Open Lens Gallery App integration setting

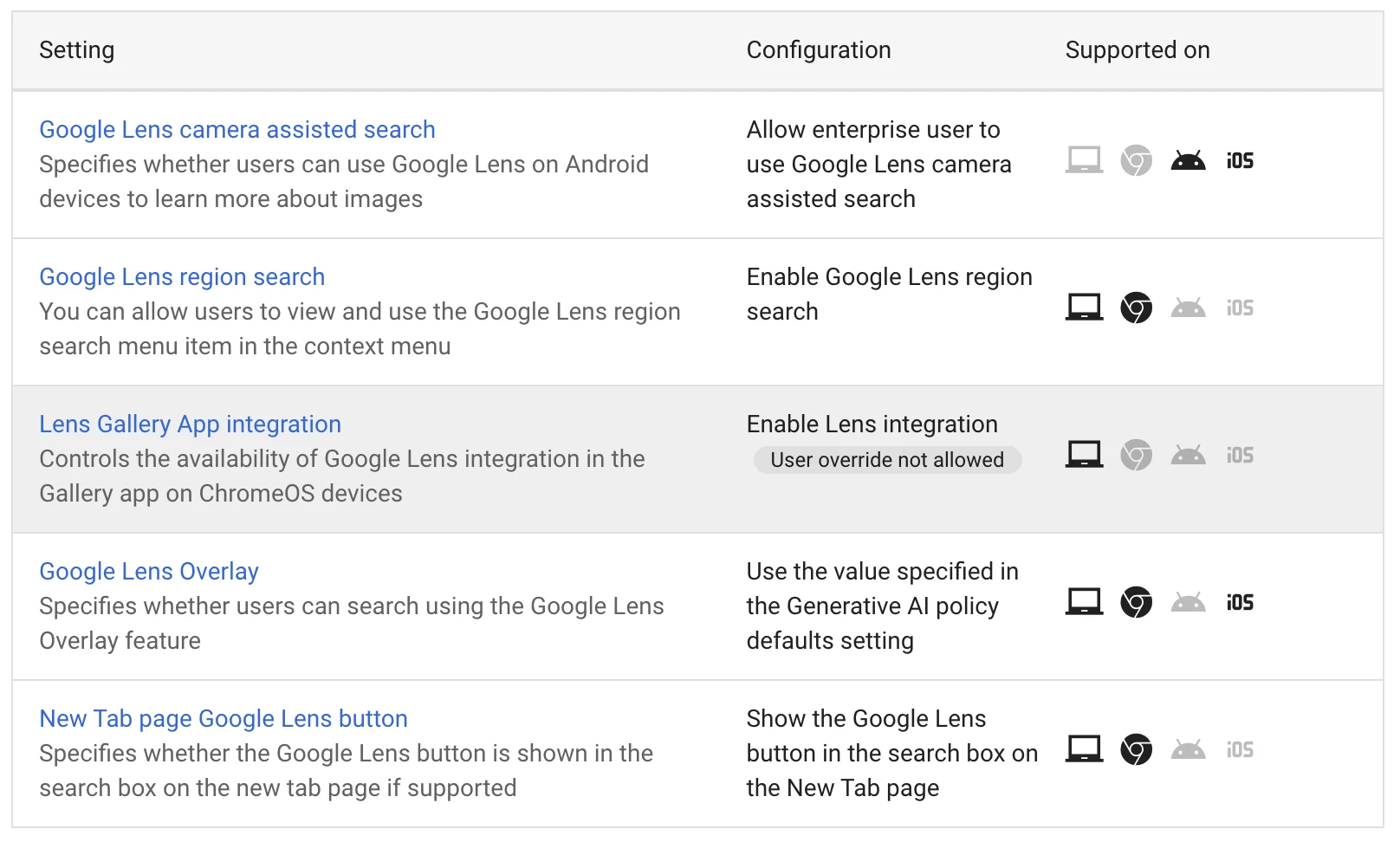[x=190, y=424]
